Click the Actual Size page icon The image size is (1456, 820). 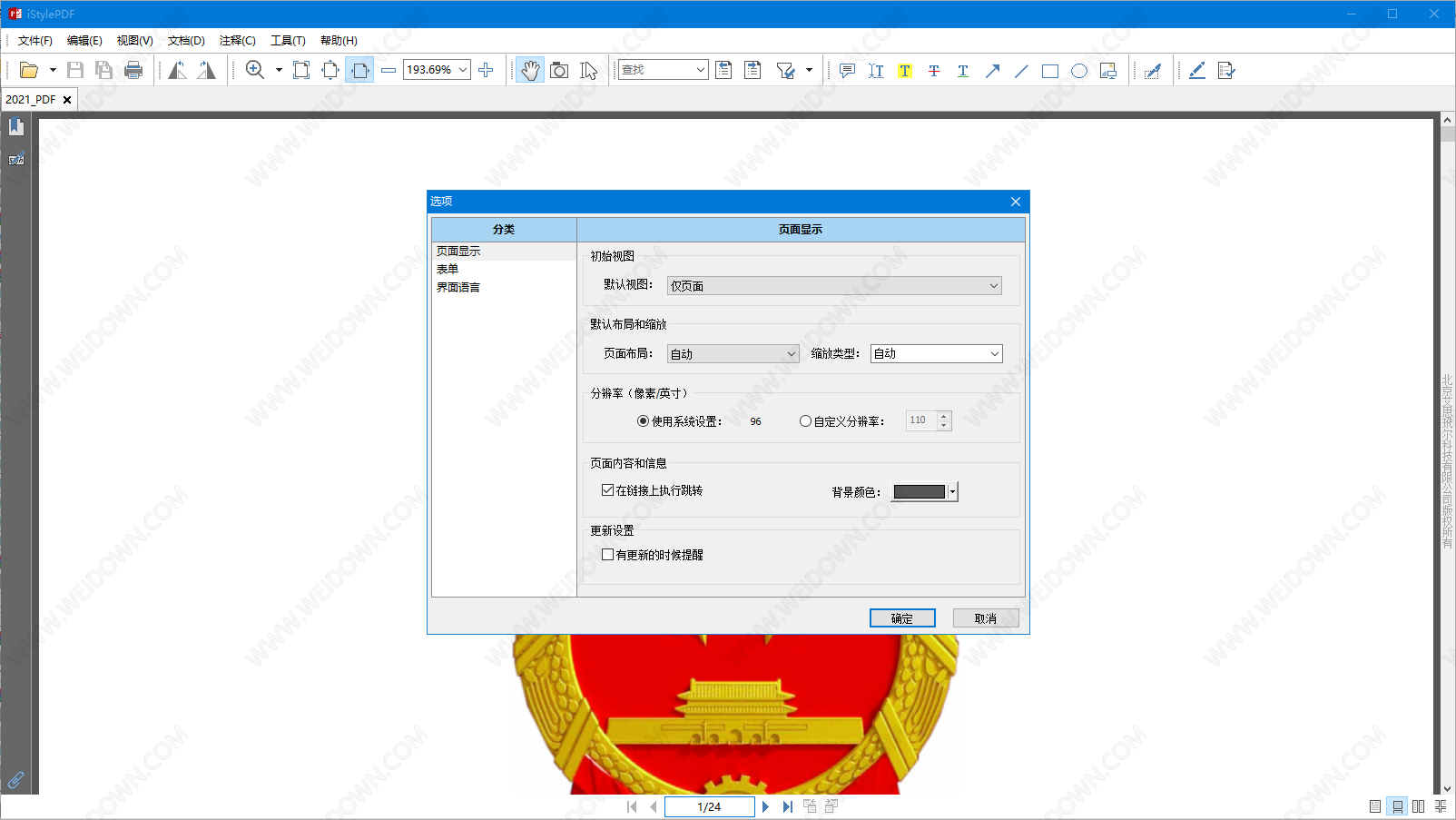pos(301,70)
